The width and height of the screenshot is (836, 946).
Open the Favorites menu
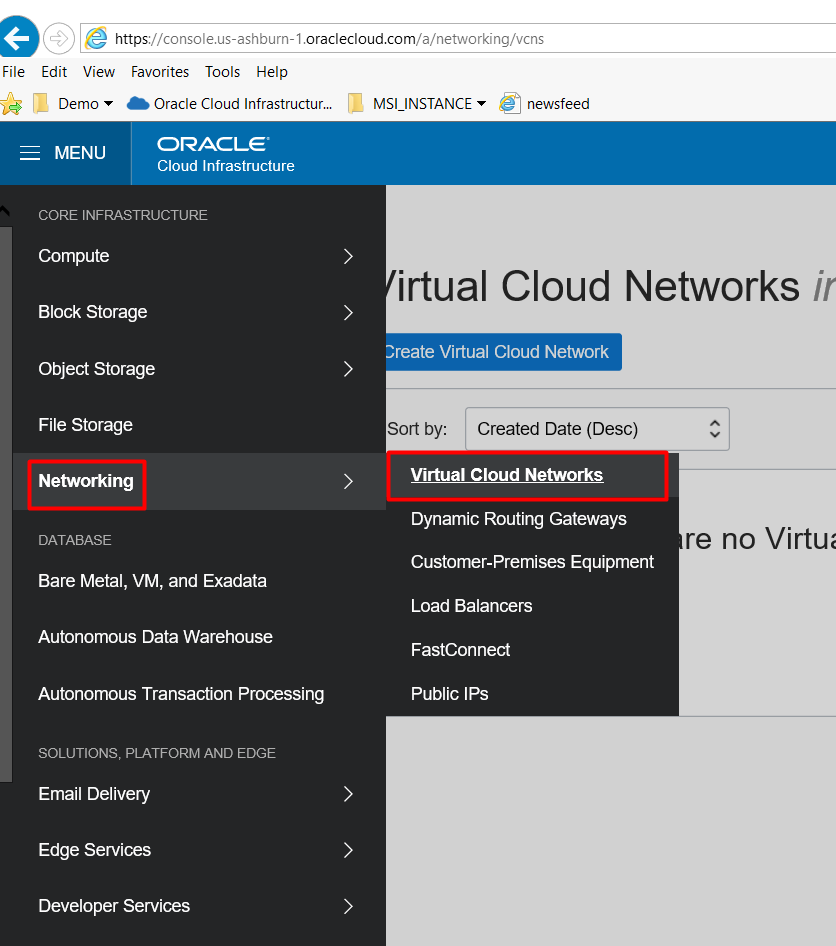160,72
